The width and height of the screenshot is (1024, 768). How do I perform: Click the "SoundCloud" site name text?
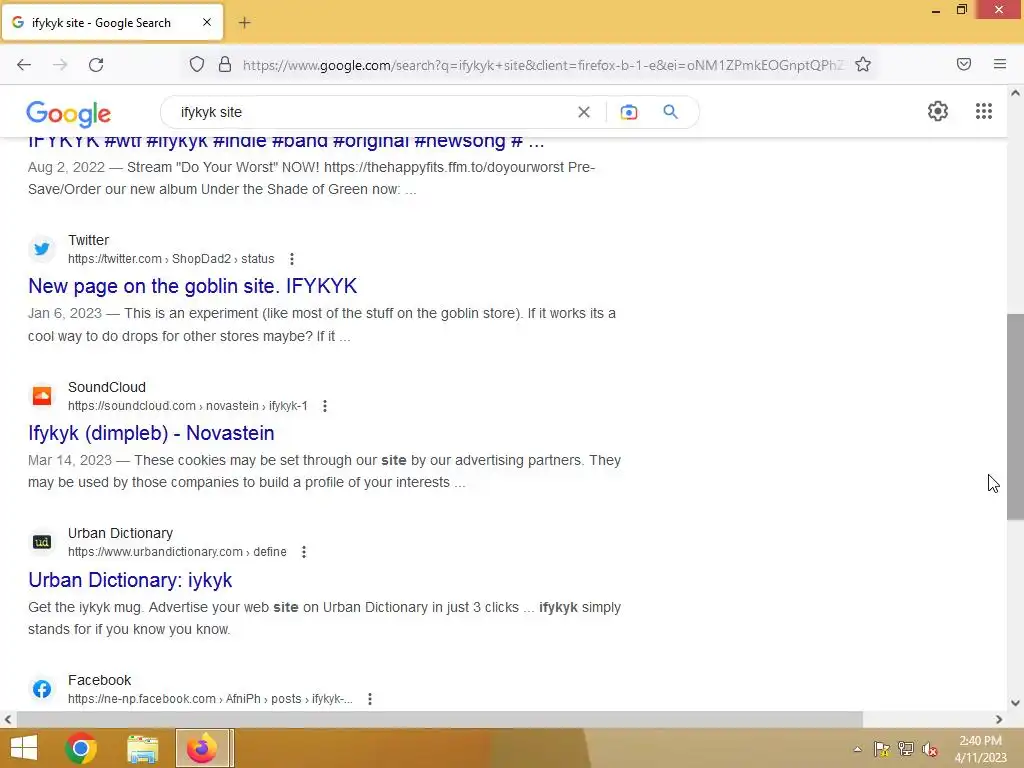click(x=107, y=387)
